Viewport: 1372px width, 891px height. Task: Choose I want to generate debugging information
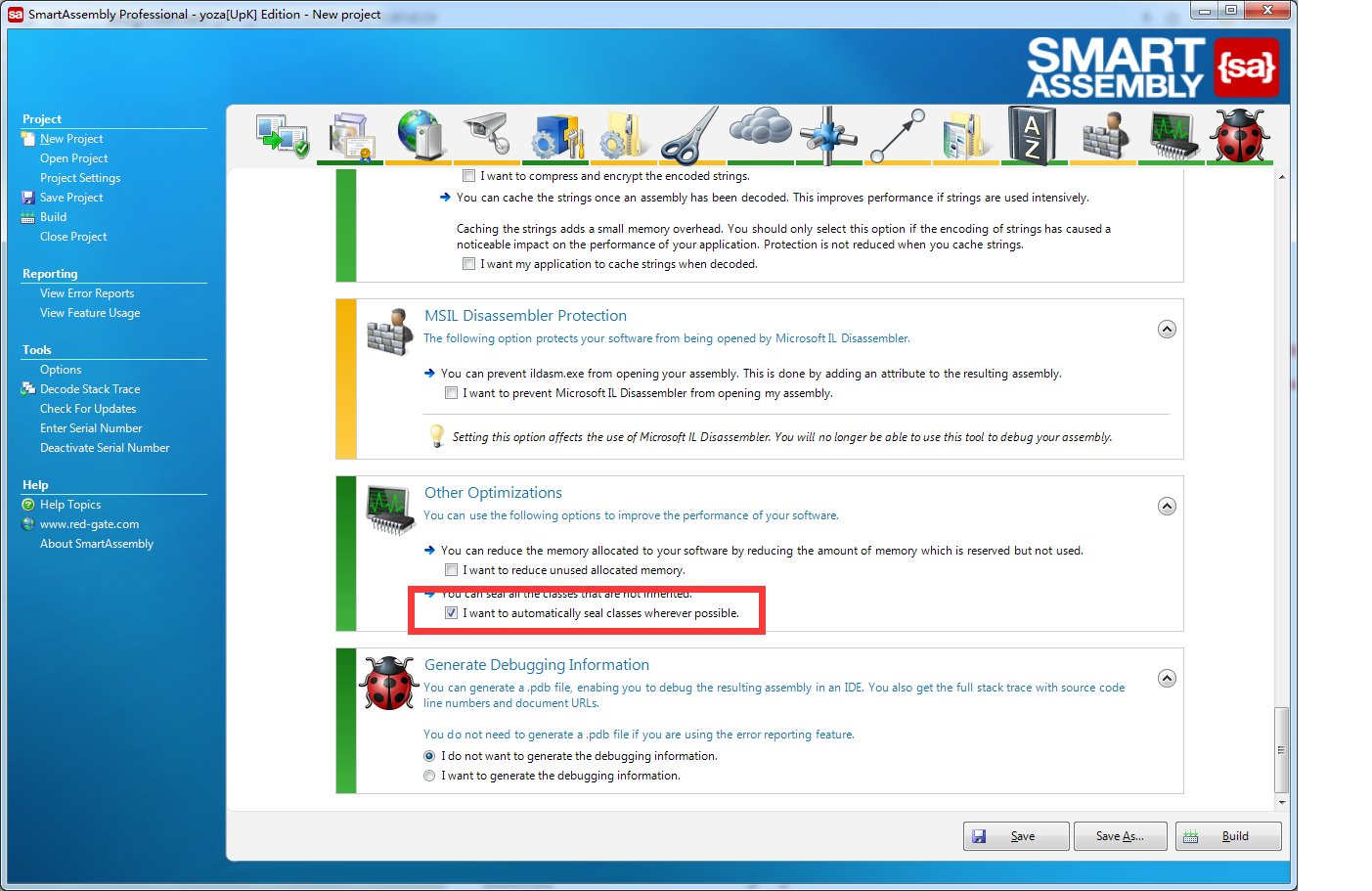(x=429, y=776)
